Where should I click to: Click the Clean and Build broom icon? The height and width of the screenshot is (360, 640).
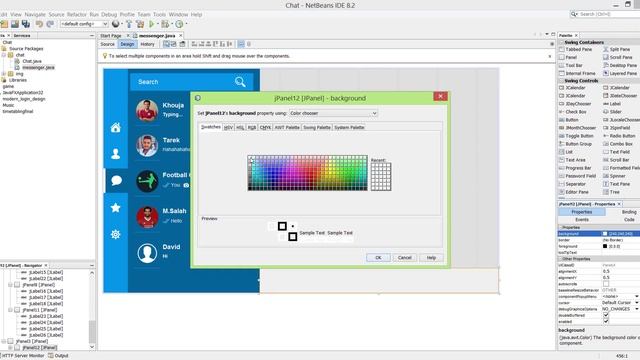[x=140, y=24]
